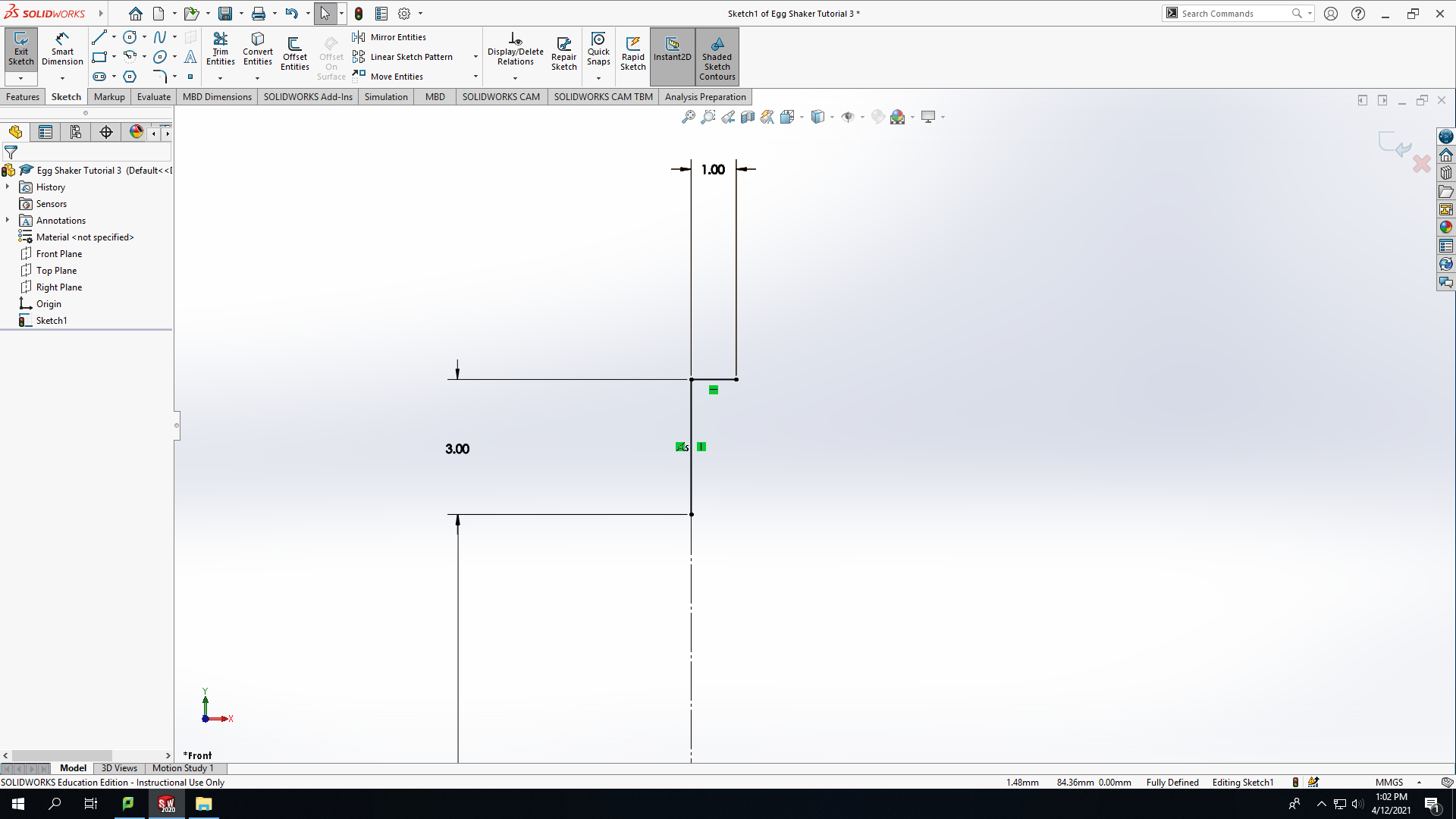Select the Ellipse tool
The height and width of the screenshot is (819, 1456).
160,57
